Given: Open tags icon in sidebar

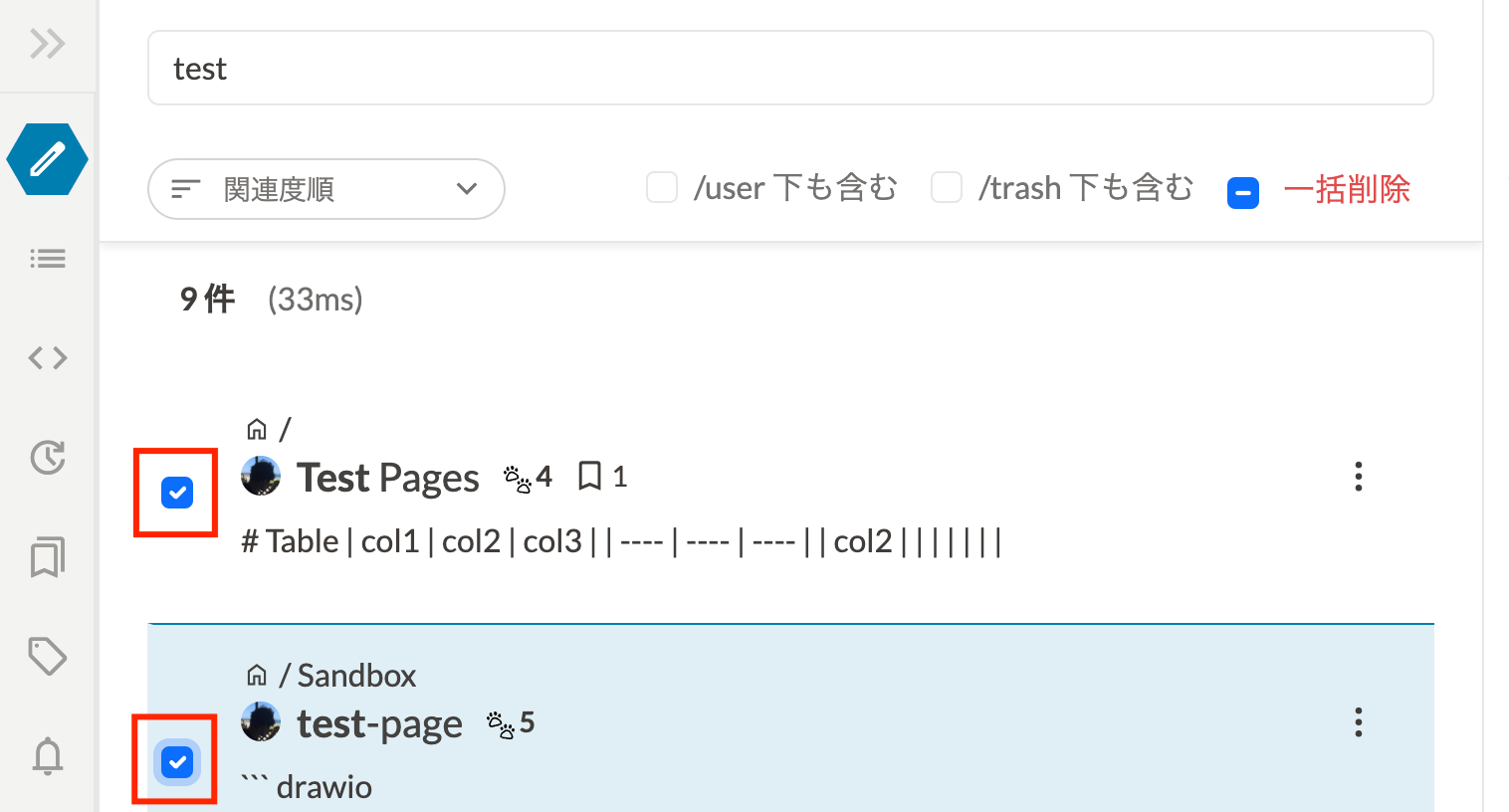Looking at the screenshot, I should tap(47, 657).
